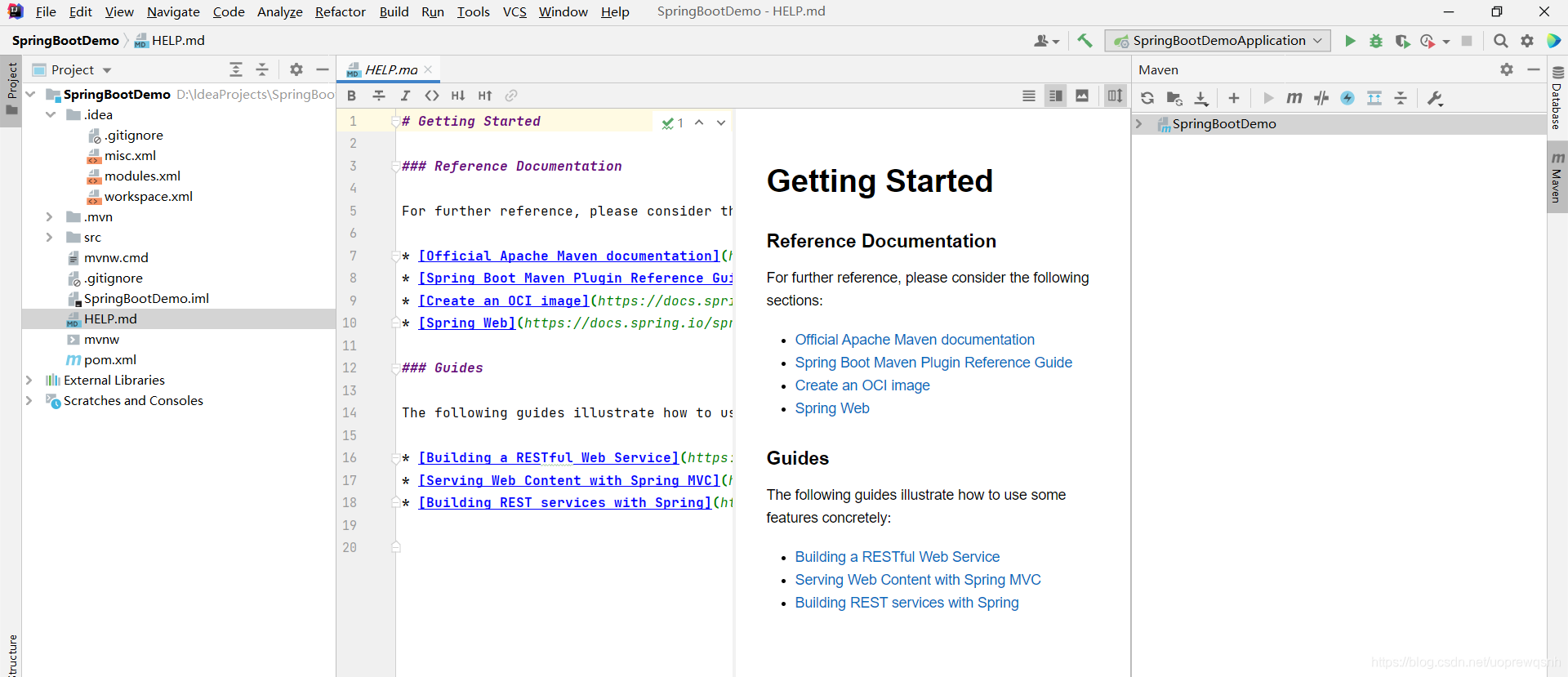Apply italic formatting in markdown toolbar
The width and height of the screenshot is (1568, 677).
tap(405, 96)
